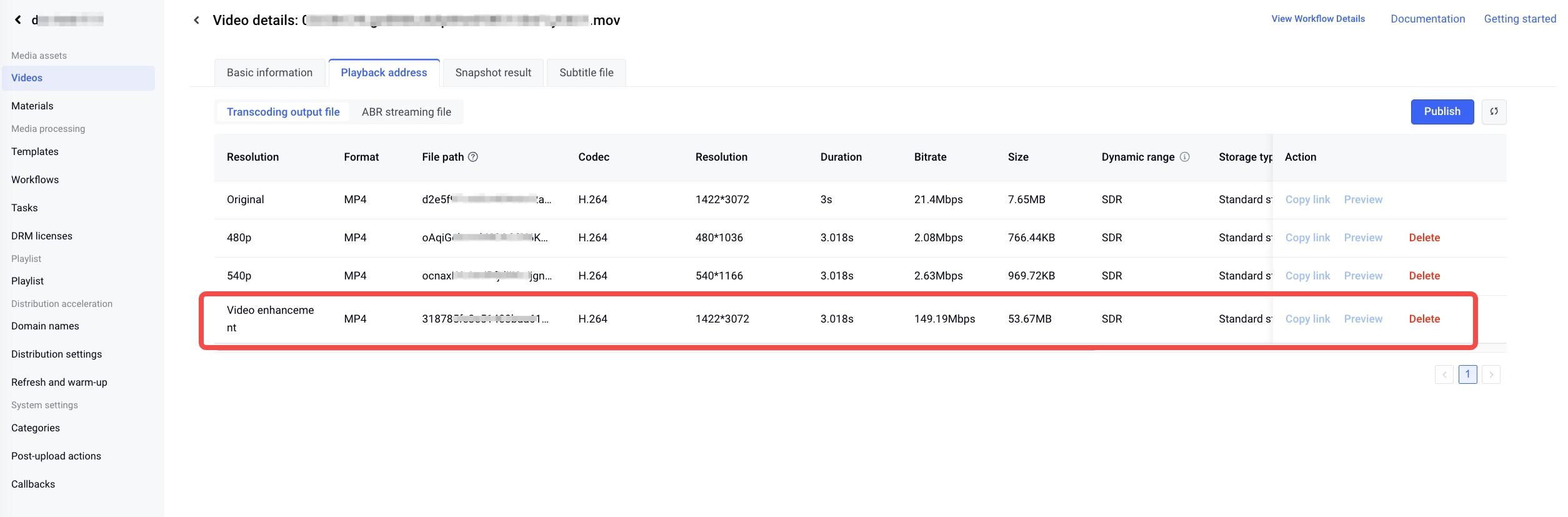Click the sidebar back arrow icon
The height and width of the screenshot is (517, 1568).
click(x=18, y=20)
